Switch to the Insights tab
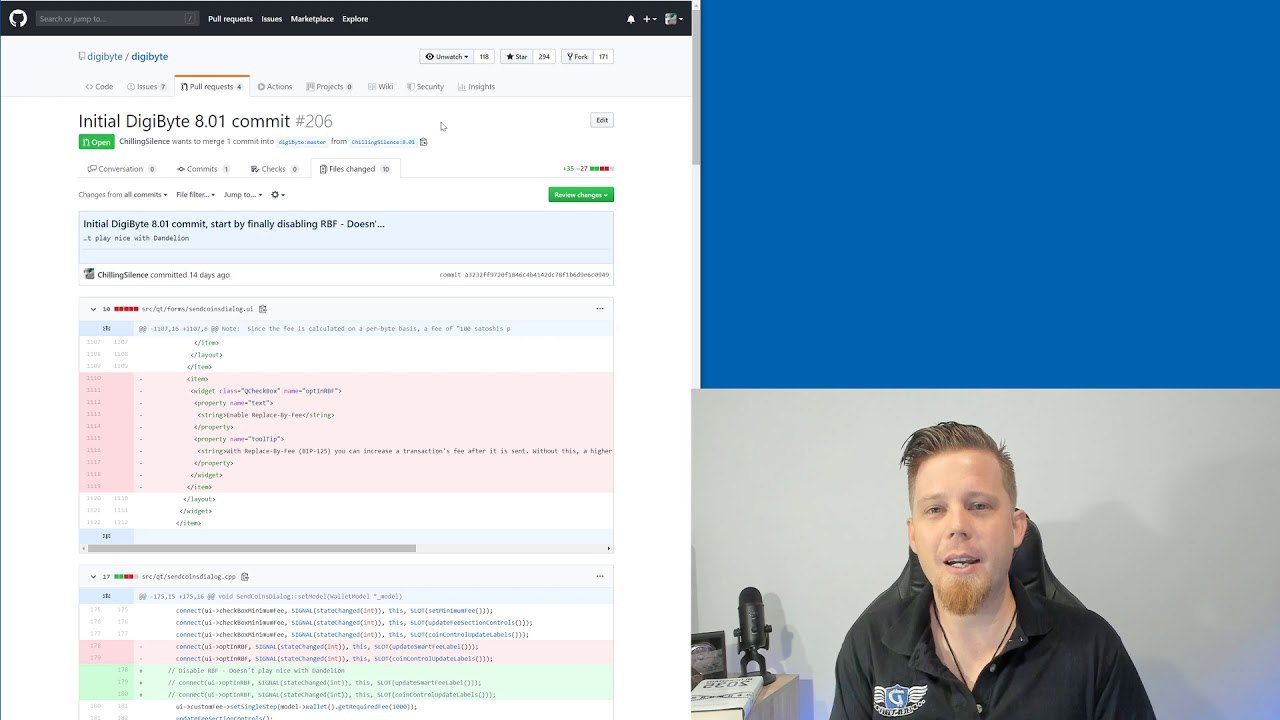This screenshot has width=1280, height=720. pyautogui.click(x=476, y=87)
